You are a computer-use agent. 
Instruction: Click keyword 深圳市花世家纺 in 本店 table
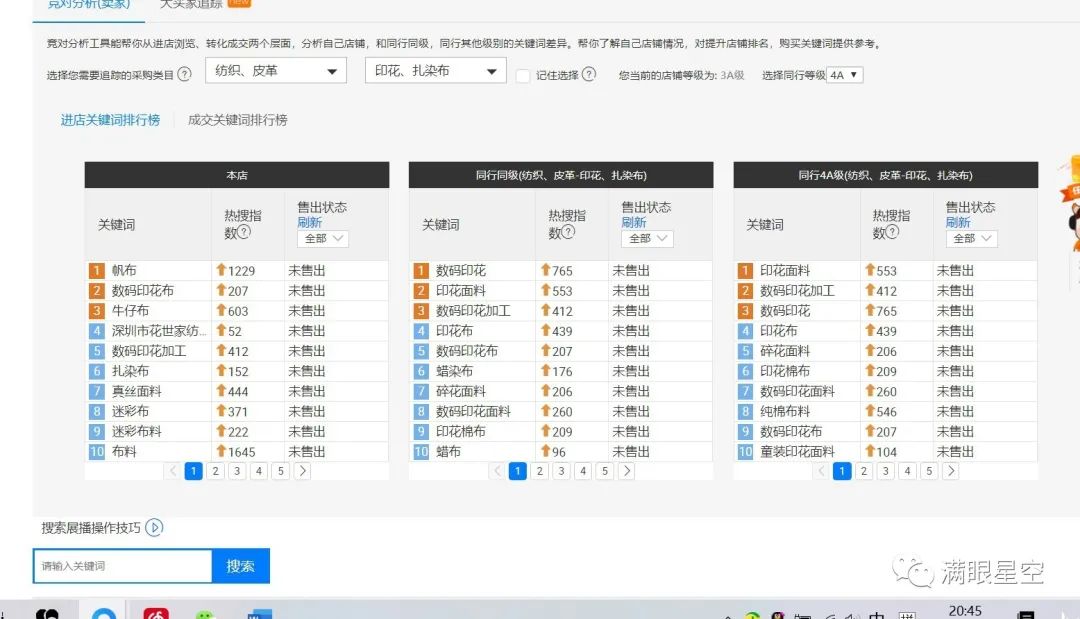(x=159, y=331)
